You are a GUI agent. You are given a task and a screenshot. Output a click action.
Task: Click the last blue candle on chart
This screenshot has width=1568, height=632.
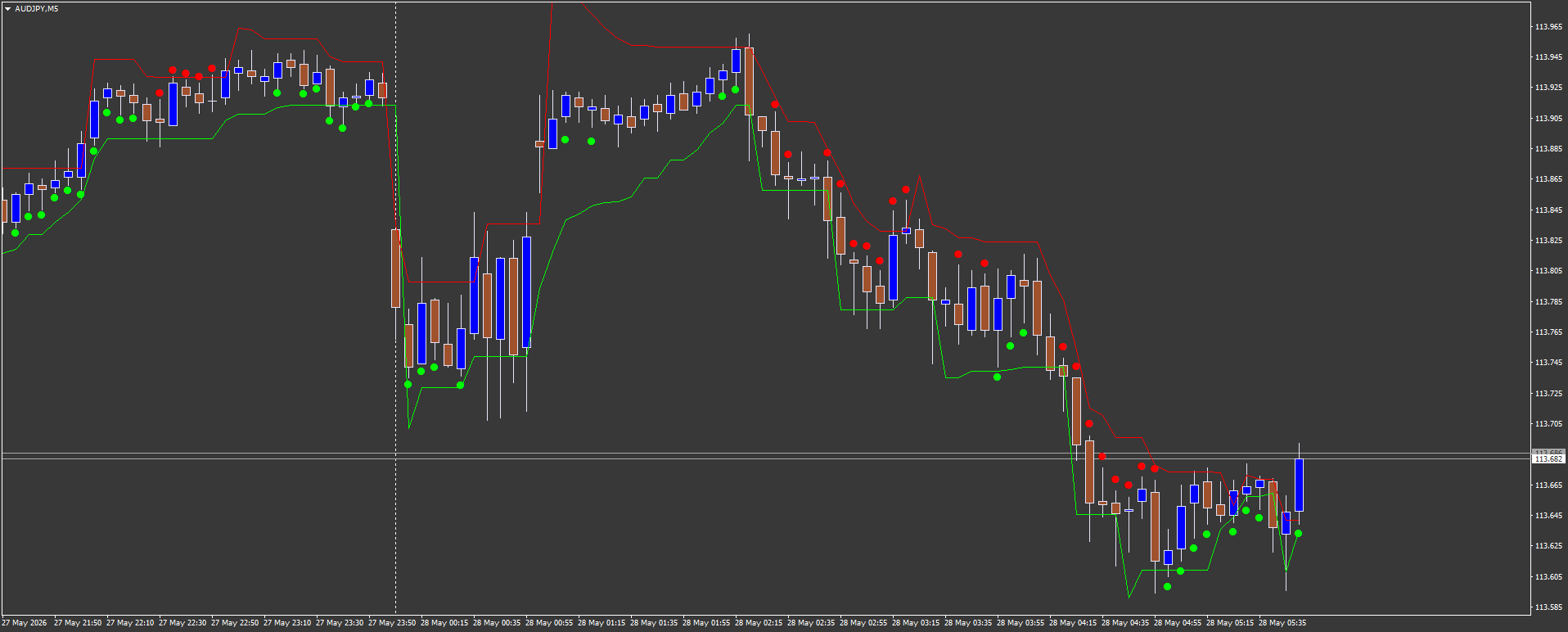click(x=1299, y=485)
